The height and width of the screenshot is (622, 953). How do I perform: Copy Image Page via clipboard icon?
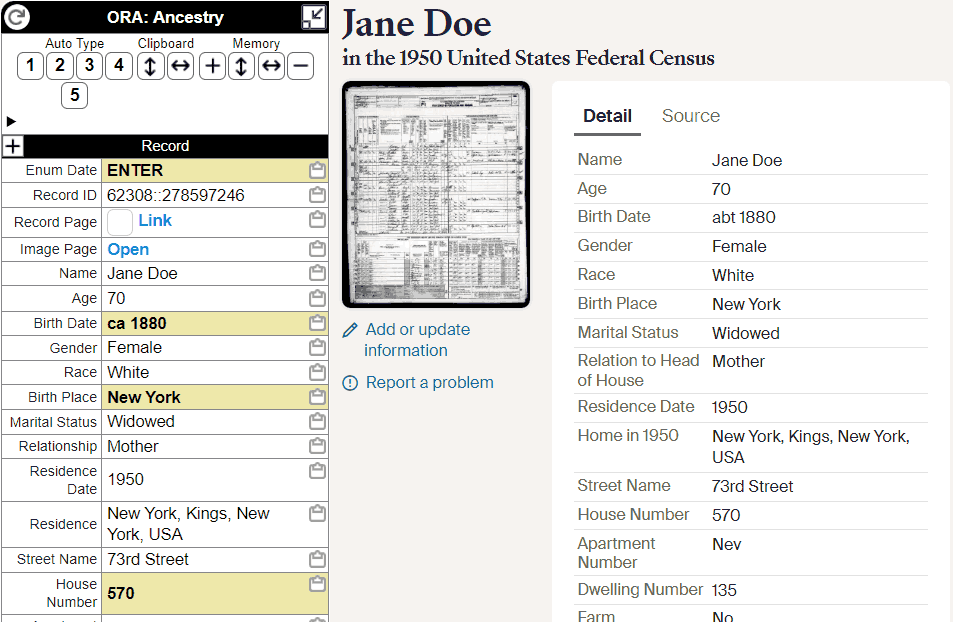point(317,249)
